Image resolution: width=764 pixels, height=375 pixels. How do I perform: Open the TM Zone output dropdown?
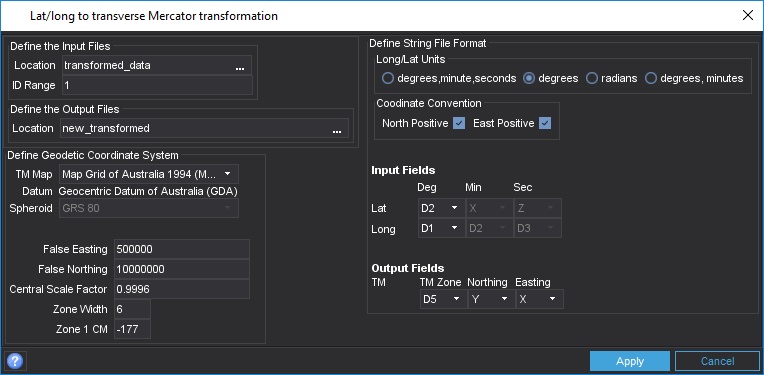pos(443,300)
